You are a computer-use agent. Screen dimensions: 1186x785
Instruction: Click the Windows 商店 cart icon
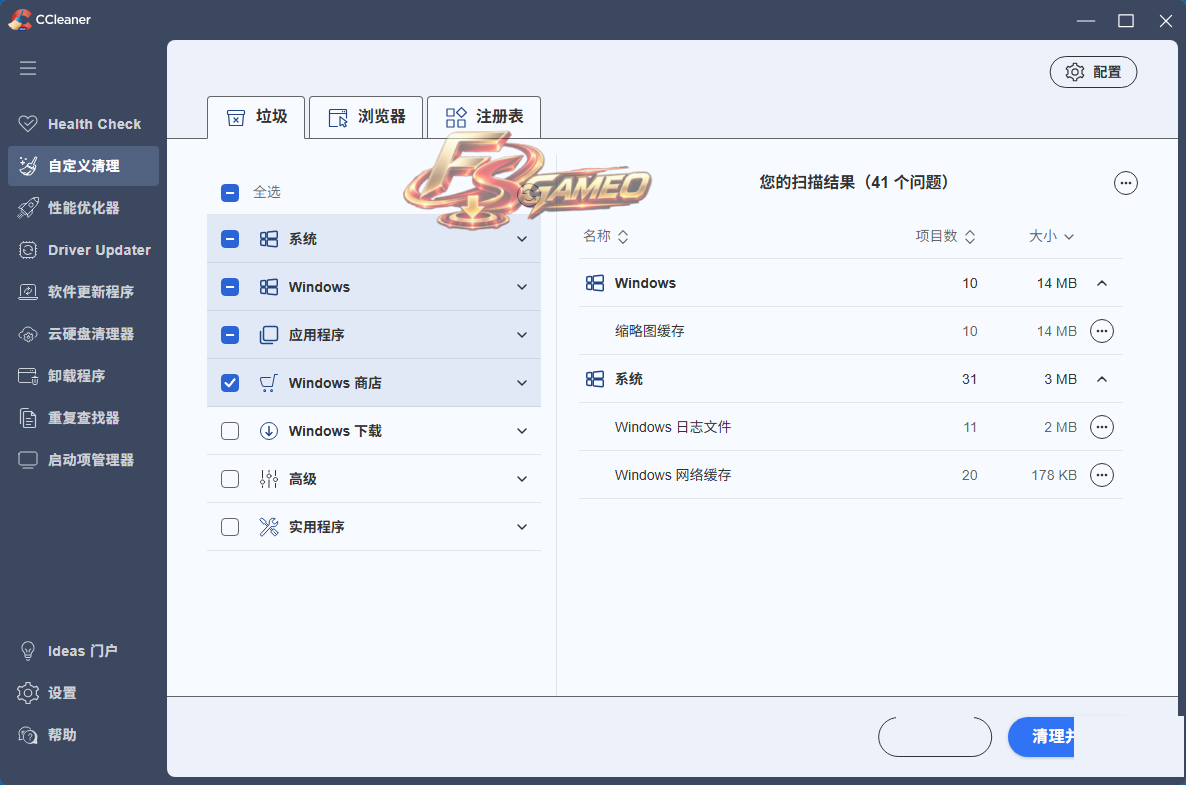point(269,383)
